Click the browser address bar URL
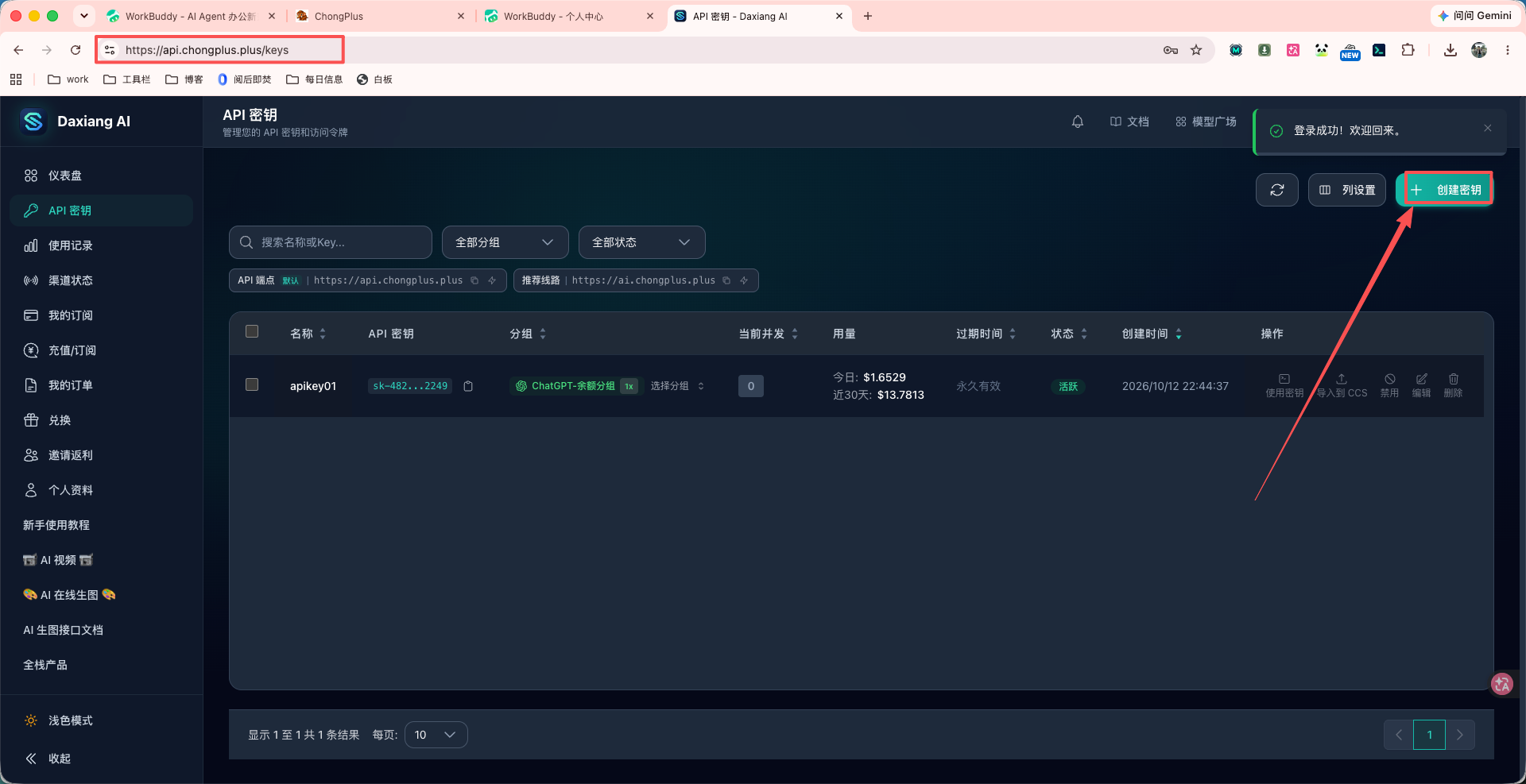This screenshot has height=784, width=1526. click(207, 50)
